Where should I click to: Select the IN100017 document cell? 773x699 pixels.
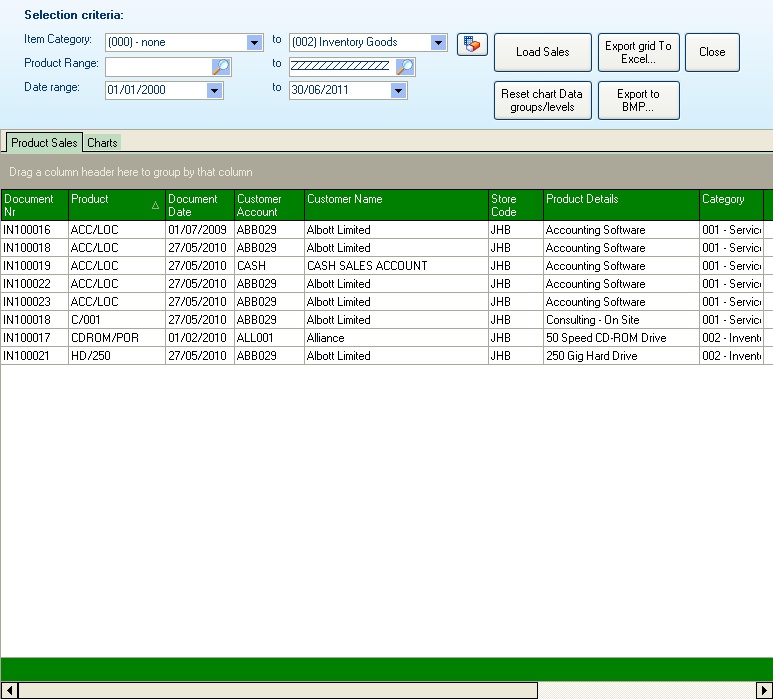(34, 338)
